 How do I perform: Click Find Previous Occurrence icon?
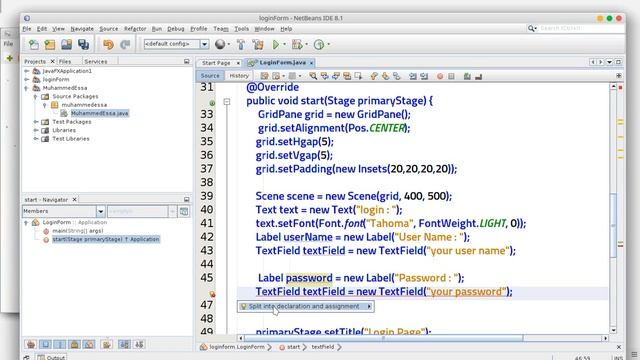click(x=324, y=76)
